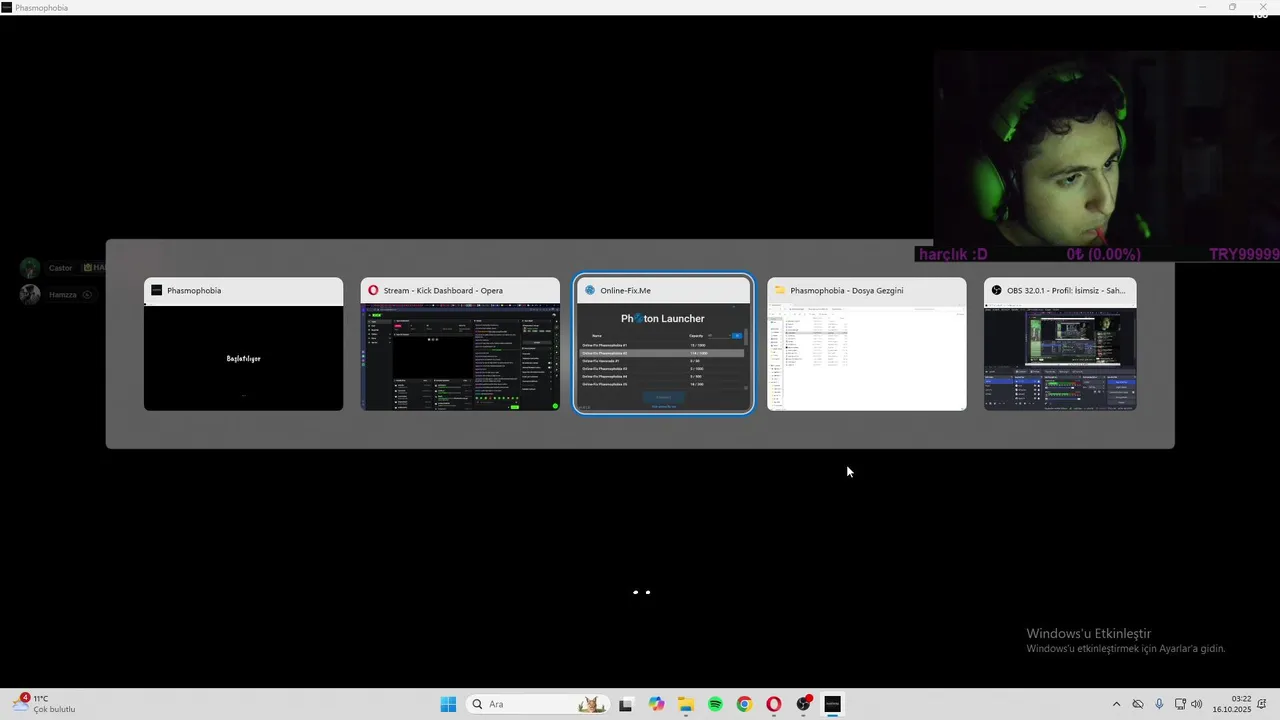Switch to the Phasmophobia game window thumbnail
The height and width of the screenshot is (720, 1280).
pos(243,344)
